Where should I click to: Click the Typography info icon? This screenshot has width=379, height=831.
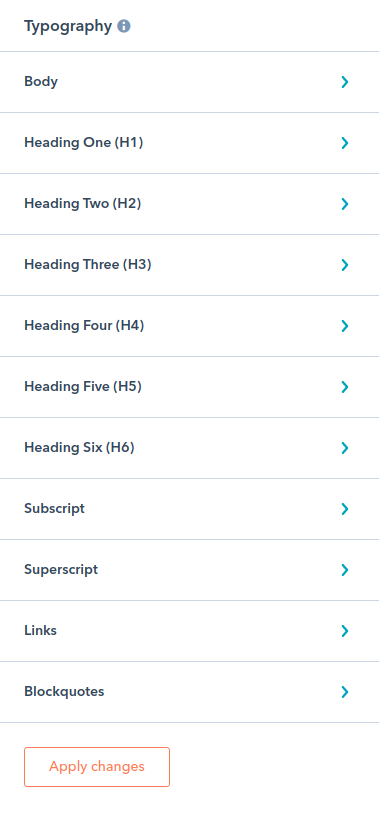coord(124,26)
